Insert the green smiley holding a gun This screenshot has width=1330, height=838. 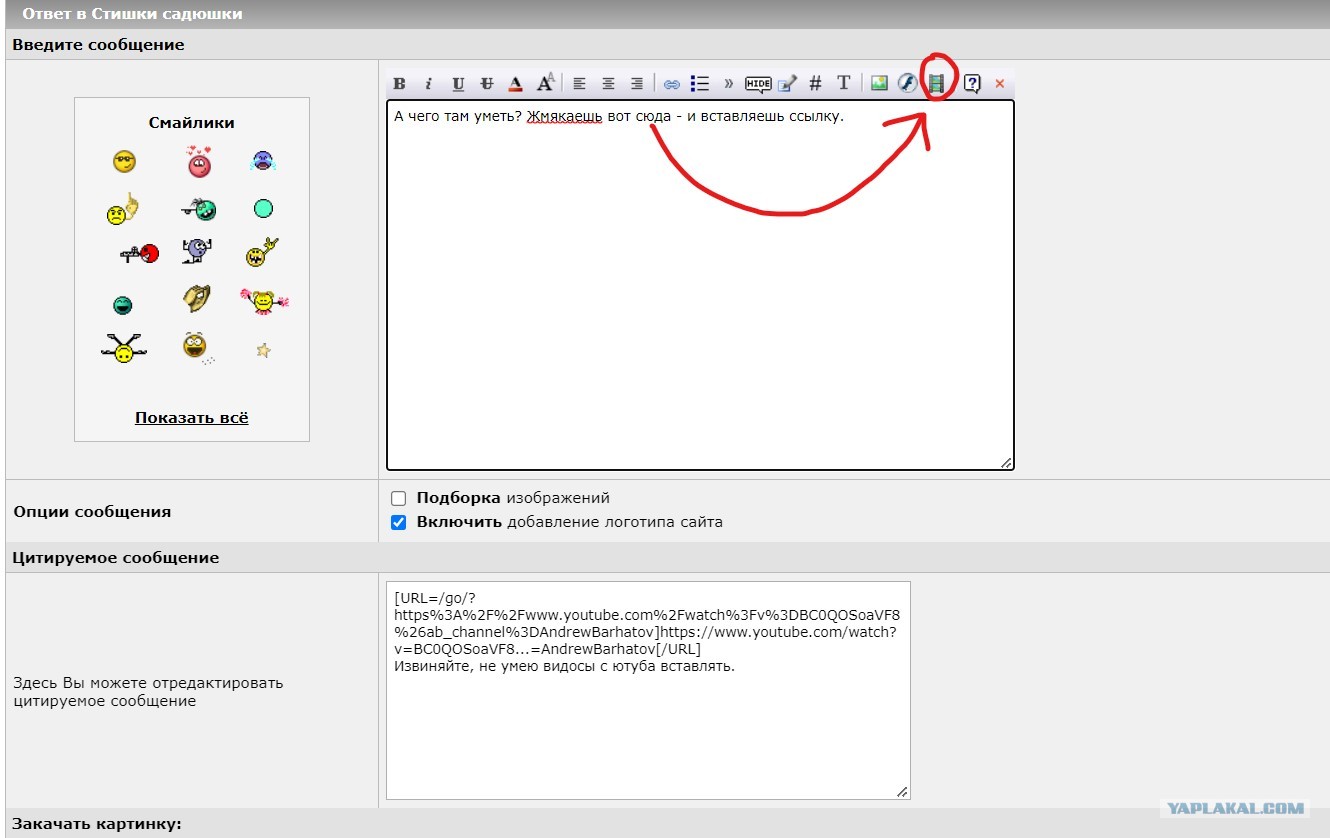point(199,209)
